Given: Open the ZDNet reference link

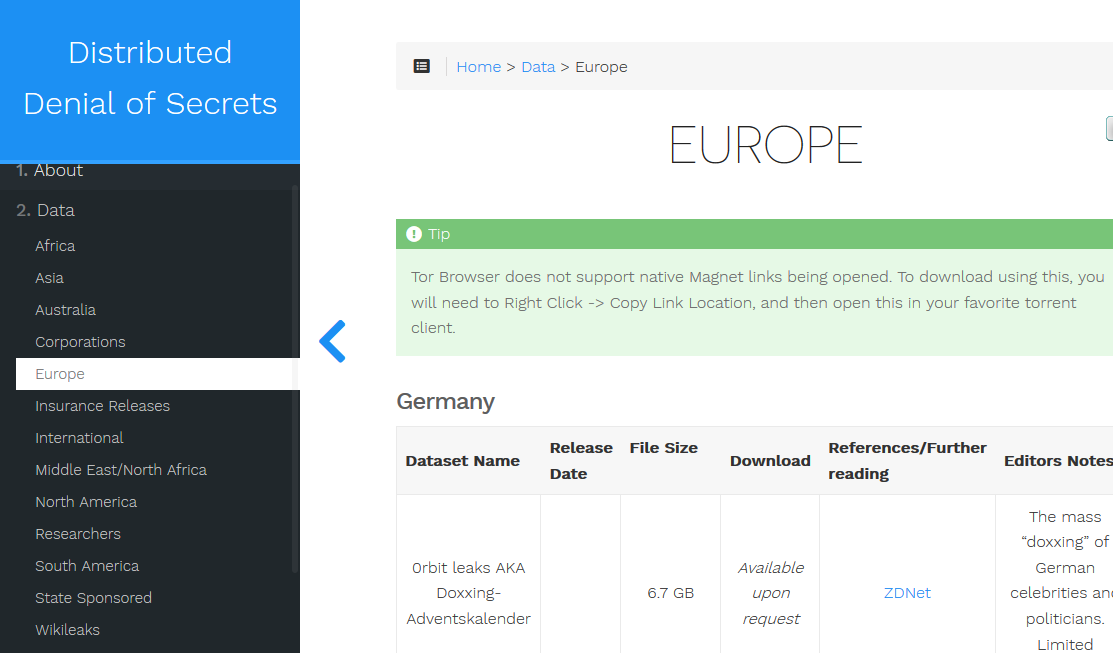Looking at the screenshot, I should (x=907, y=593).
